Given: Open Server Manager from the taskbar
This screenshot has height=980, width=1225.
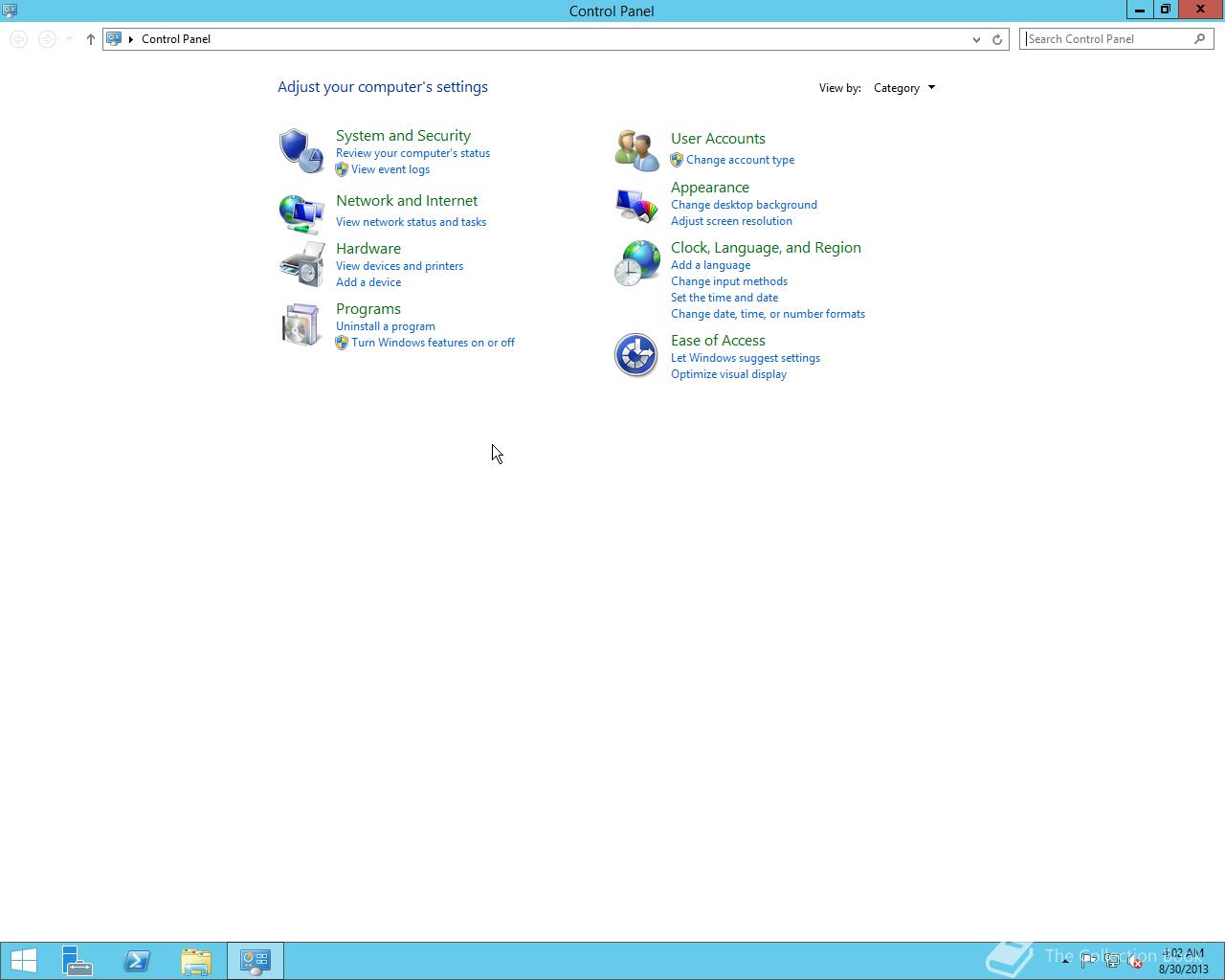Looking at the screenshot, I should pyautogui.click(x=78, y=961).
